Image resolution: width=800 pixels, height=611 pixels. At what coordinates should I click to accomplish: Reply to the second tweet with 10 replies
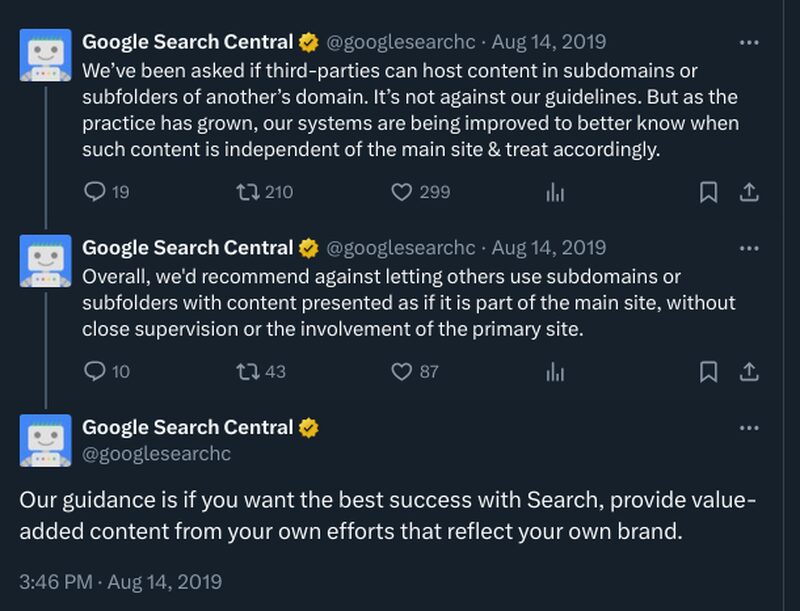95,372
